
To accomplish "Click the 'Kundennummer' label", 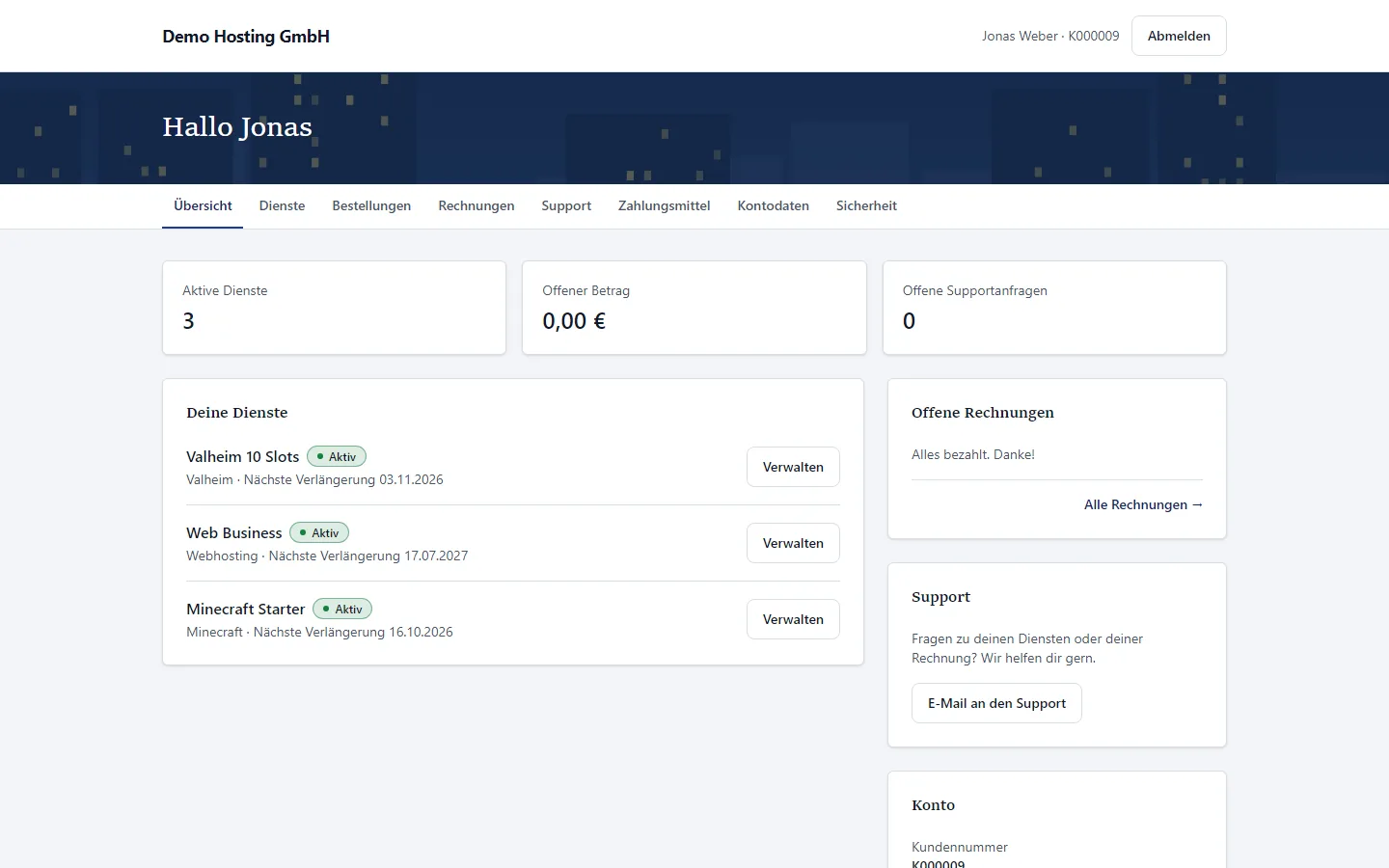I will 960,847.
